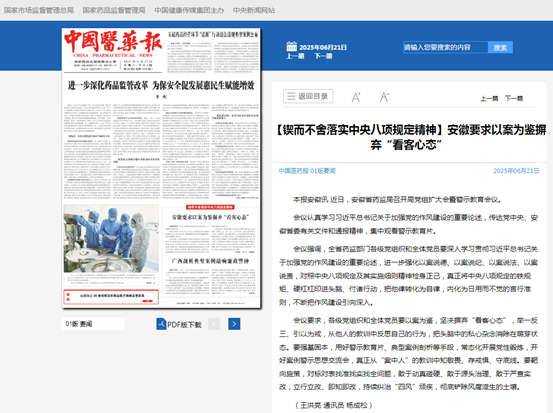Go to next issue 下一期
The height and width of the screenshot is (413, 553).
[323, 56]
